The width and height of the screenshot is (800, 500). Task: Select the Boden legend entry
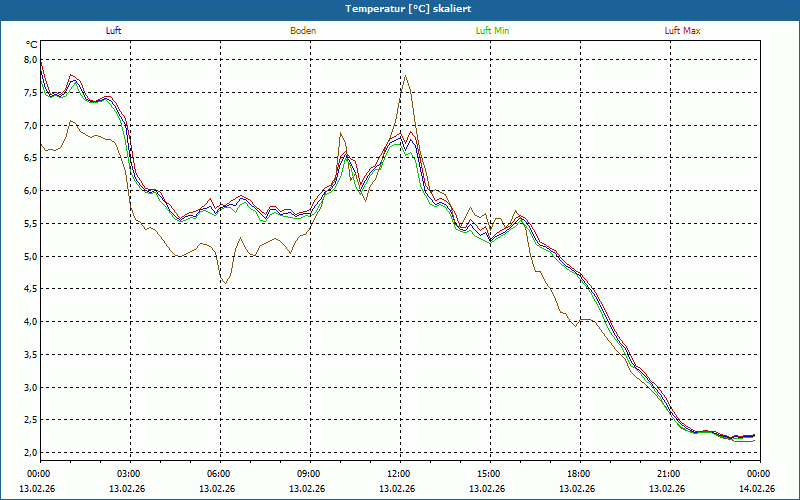pyautogui.click(x=303, y=31)
